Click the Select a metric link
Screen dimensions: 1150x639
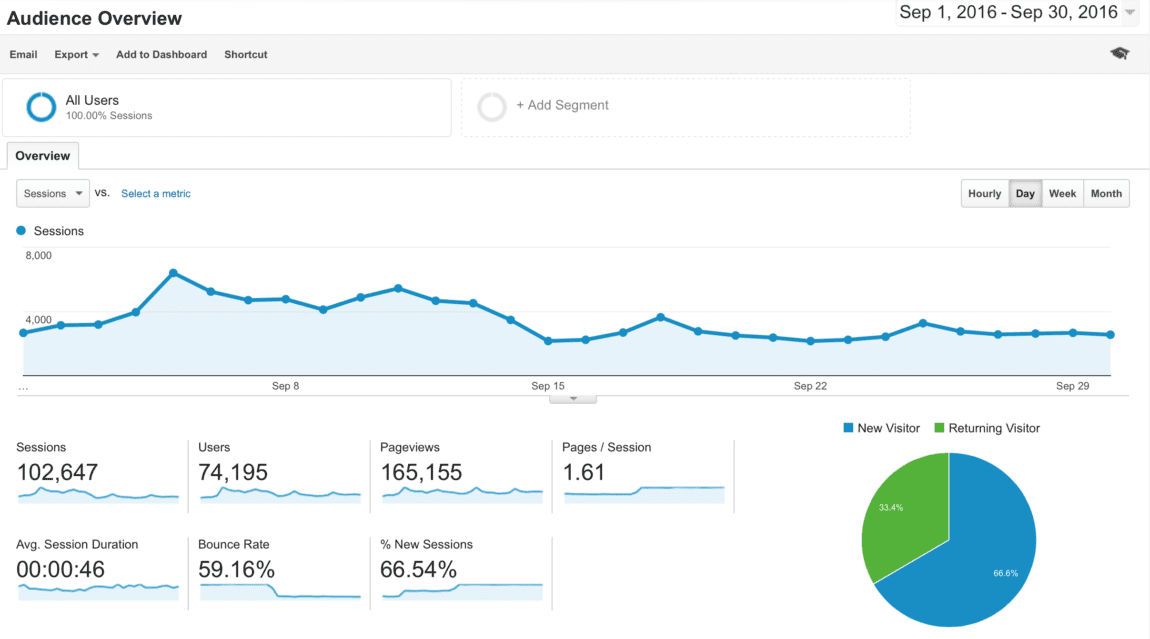tap(156, 194)
